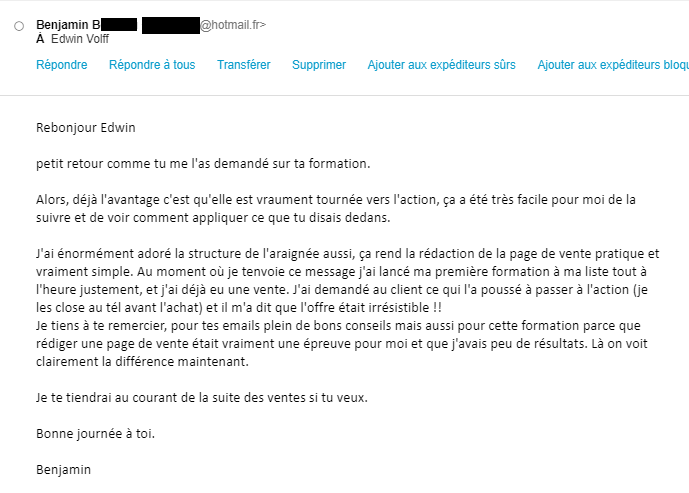Image resolution: width=689 pixels, height=493 pixels.
Task: Click the "Bonne journée à toi" line
Action: [95, 433]
